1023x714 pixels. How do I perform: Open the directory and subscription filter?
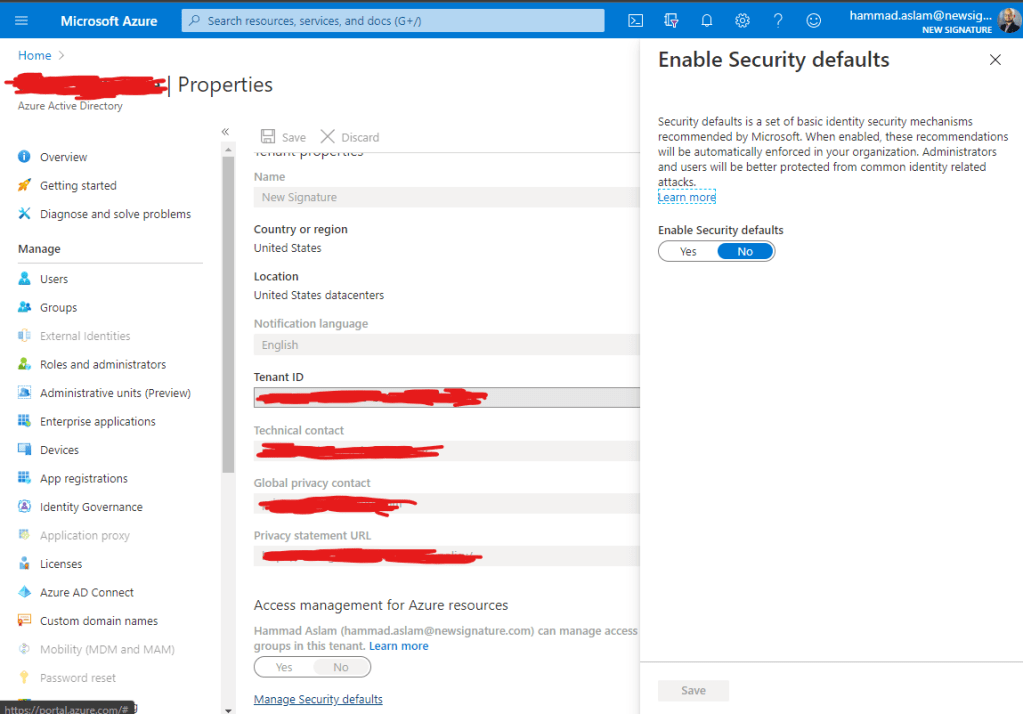pyautogui.click(x=671, y=20)
